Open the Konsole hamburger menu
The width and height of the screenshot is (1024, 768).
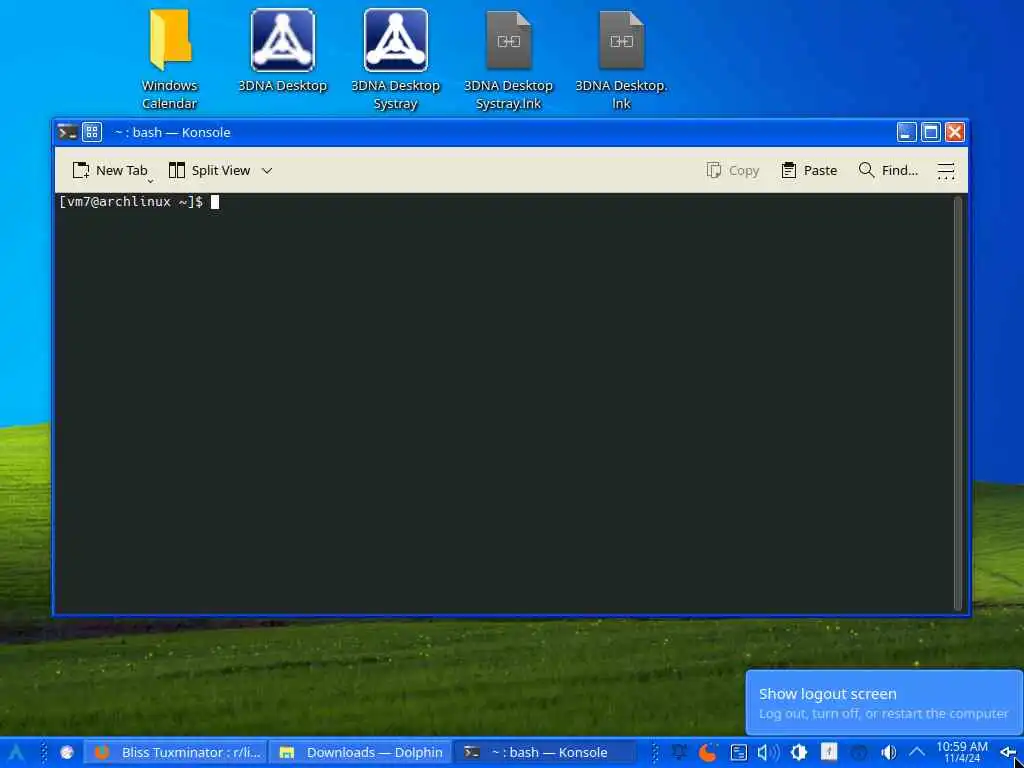coord(946,170)
